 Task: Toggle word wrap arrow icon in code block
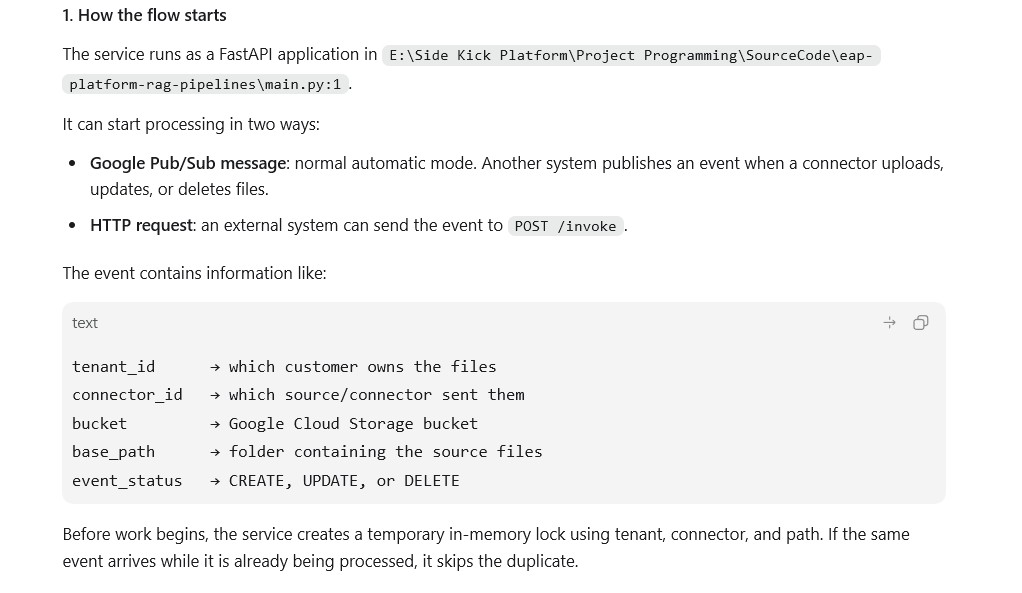889,323
